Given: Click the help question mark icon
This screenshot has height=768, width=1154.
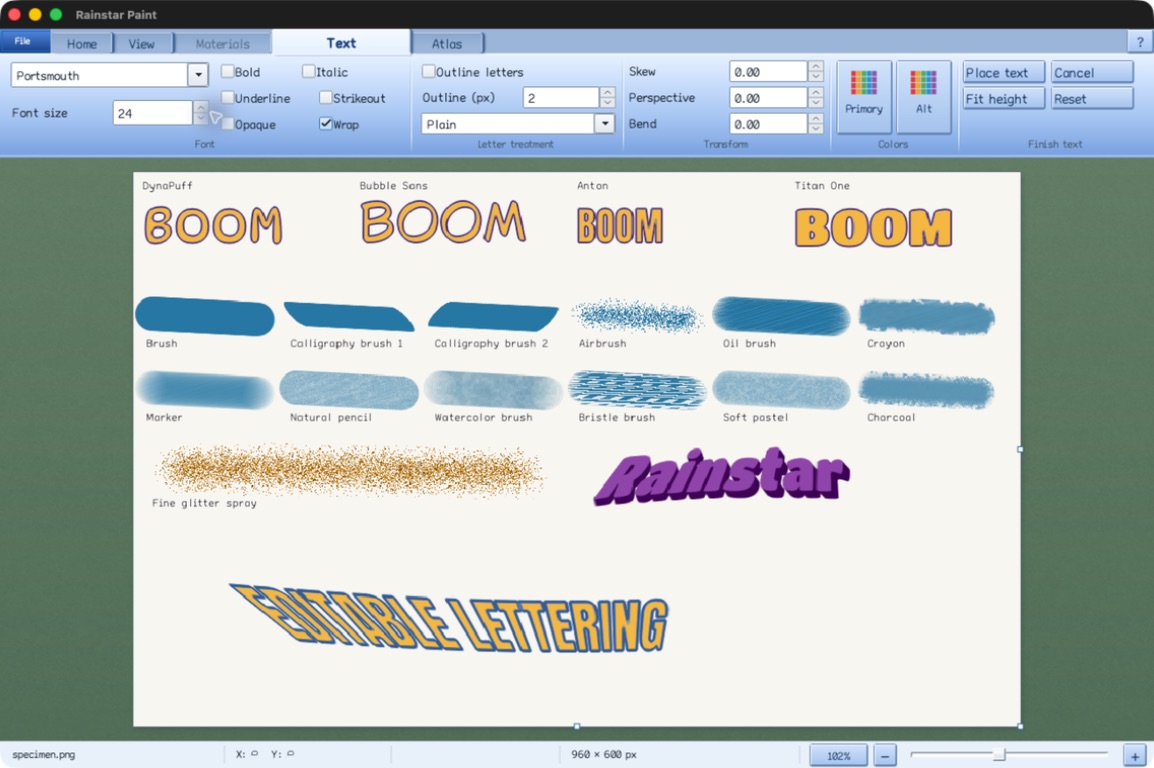Looking at the screenshot, I should [1140, 42].
